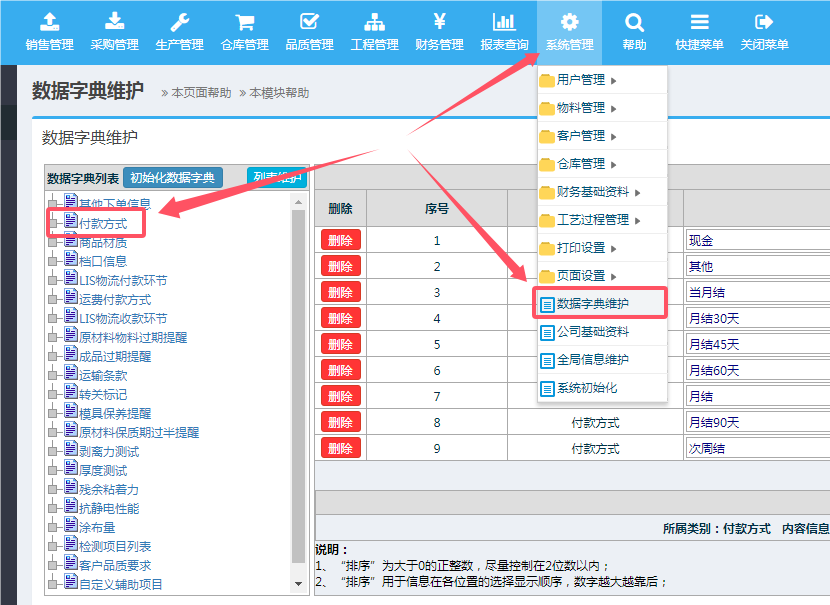
Task: Click the 生产管理 wrench icon
Action: click(179, 22)
